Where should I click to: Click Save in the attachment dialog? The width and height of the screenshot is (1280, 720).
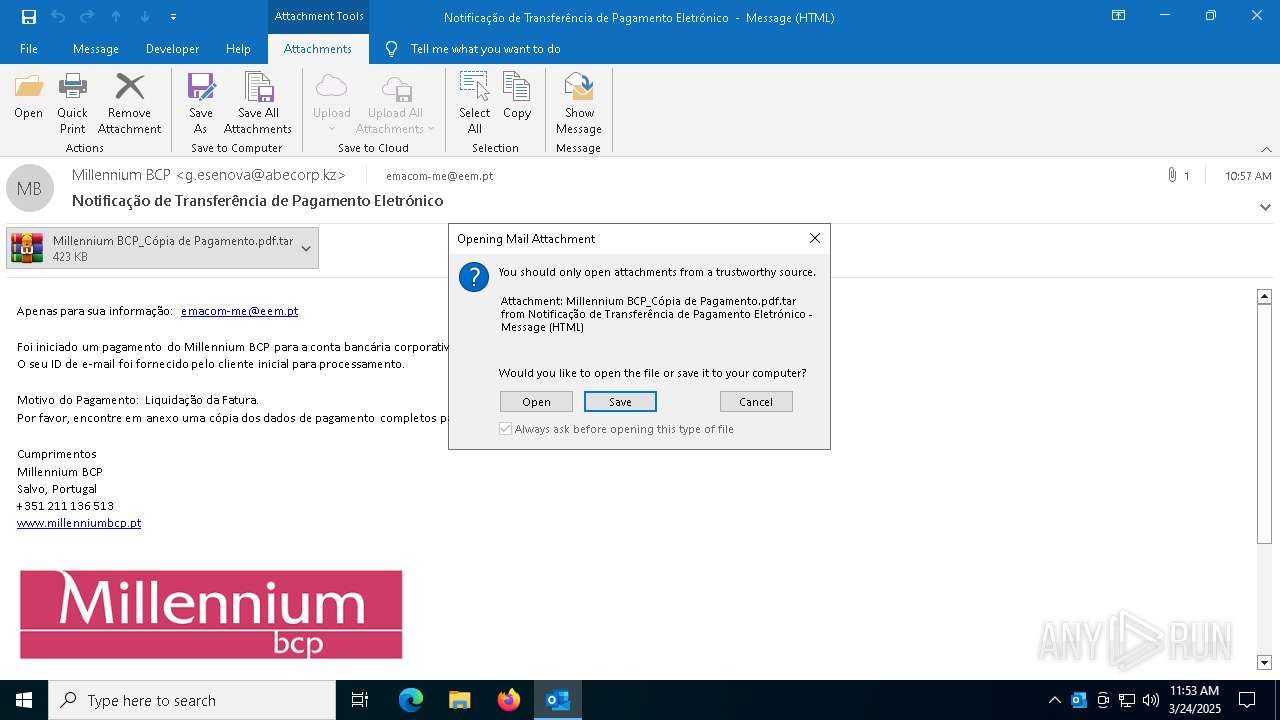point(620,401)
